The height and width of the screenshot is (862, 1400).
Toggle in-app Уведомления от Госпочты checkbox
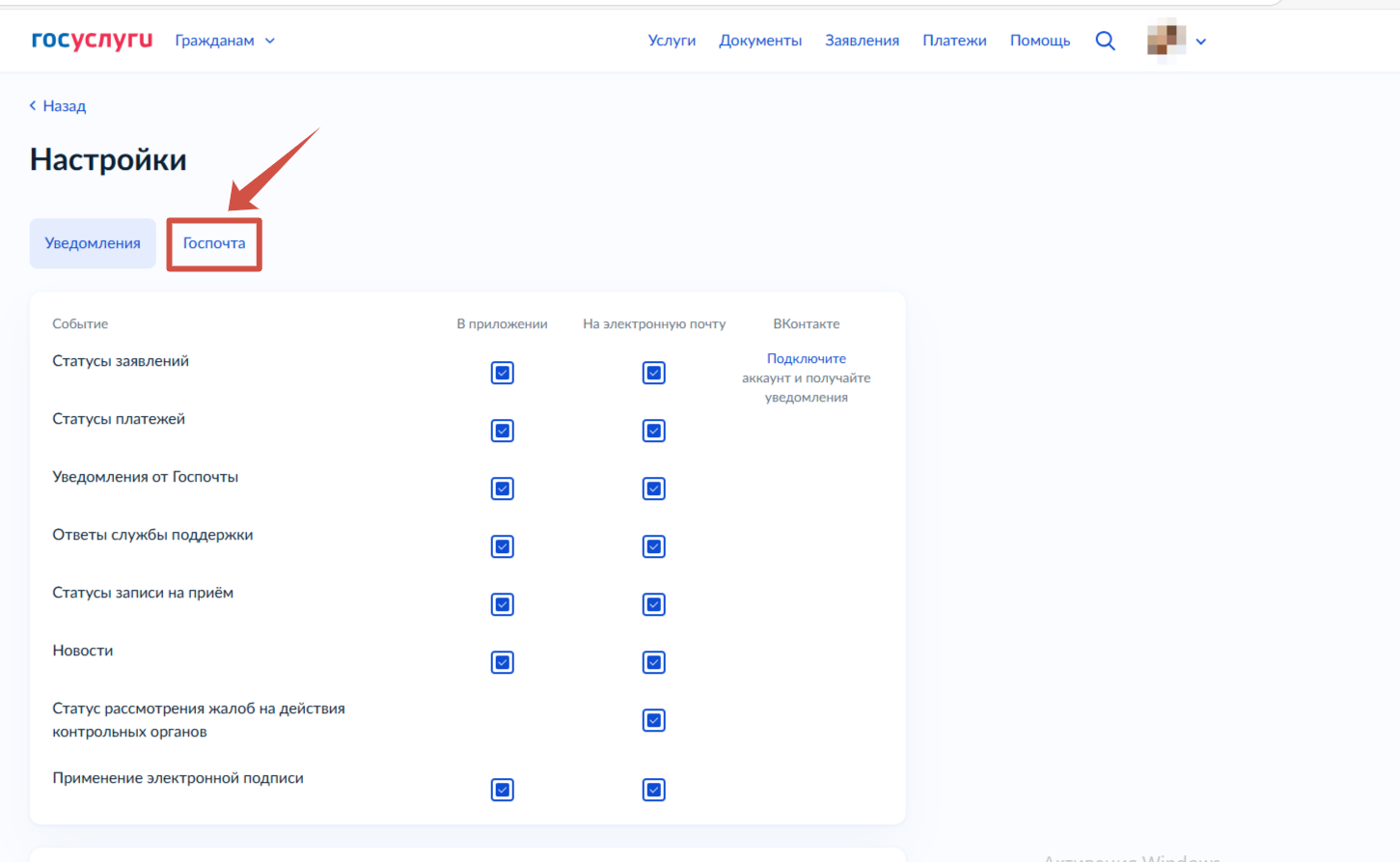pos(503,489)
